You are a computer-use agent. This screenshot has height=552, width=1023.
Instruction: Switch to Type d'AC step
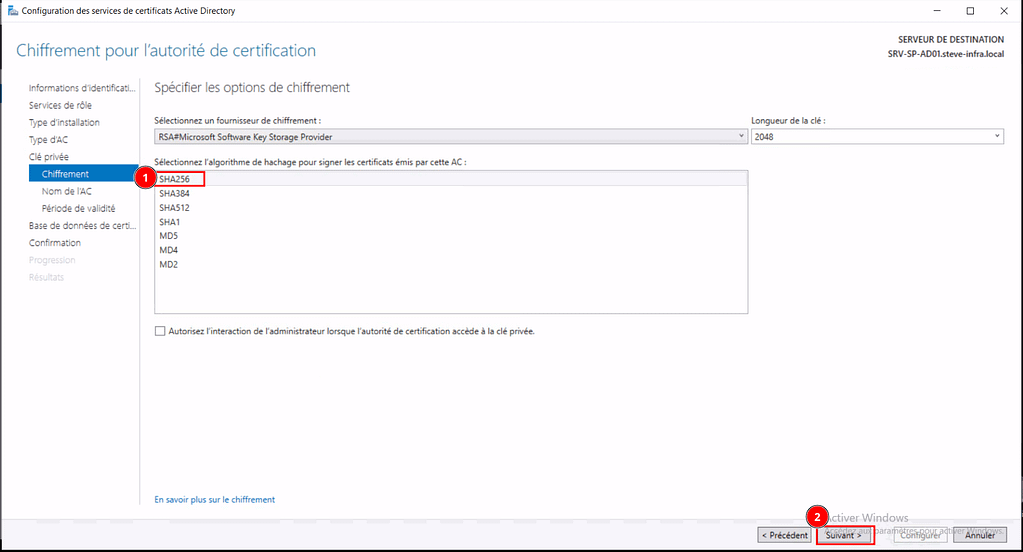[x=48, y=139]
